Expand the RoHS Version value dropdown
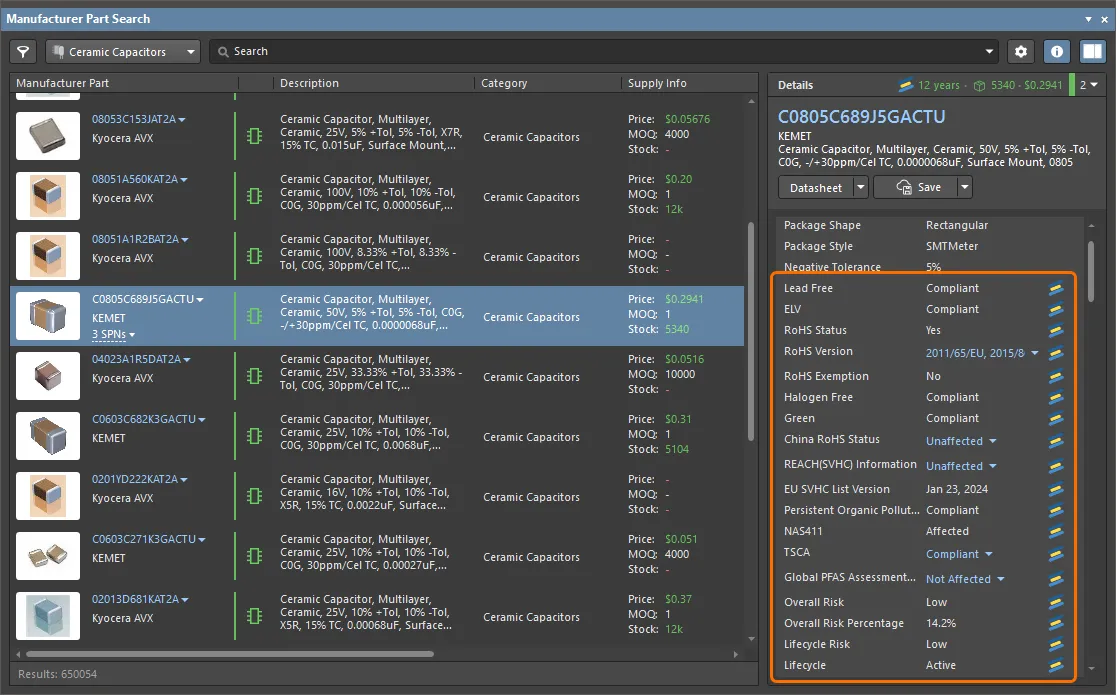The height and width of the screenshot is (695, 1116). click(x=1034, y=353)
